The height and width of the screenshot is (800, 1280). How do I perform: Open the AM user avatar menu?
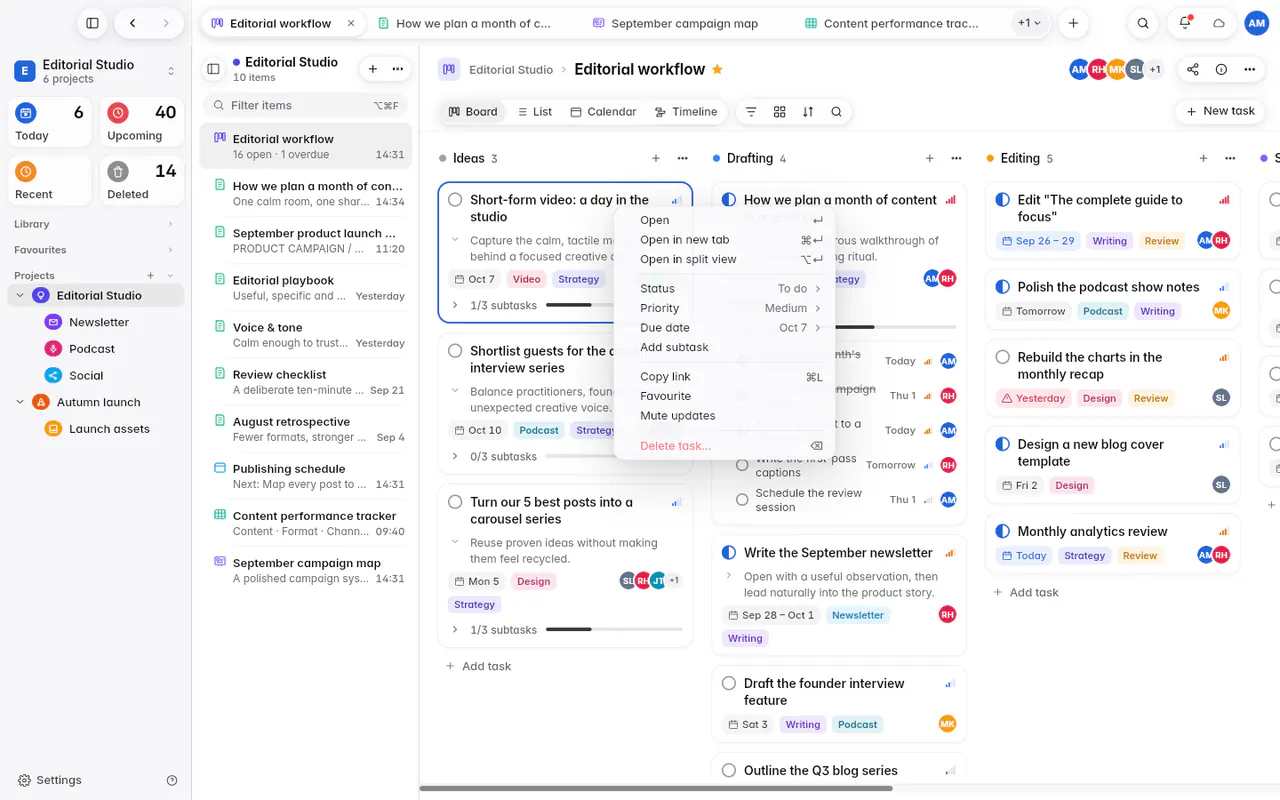pos(1257,23)
